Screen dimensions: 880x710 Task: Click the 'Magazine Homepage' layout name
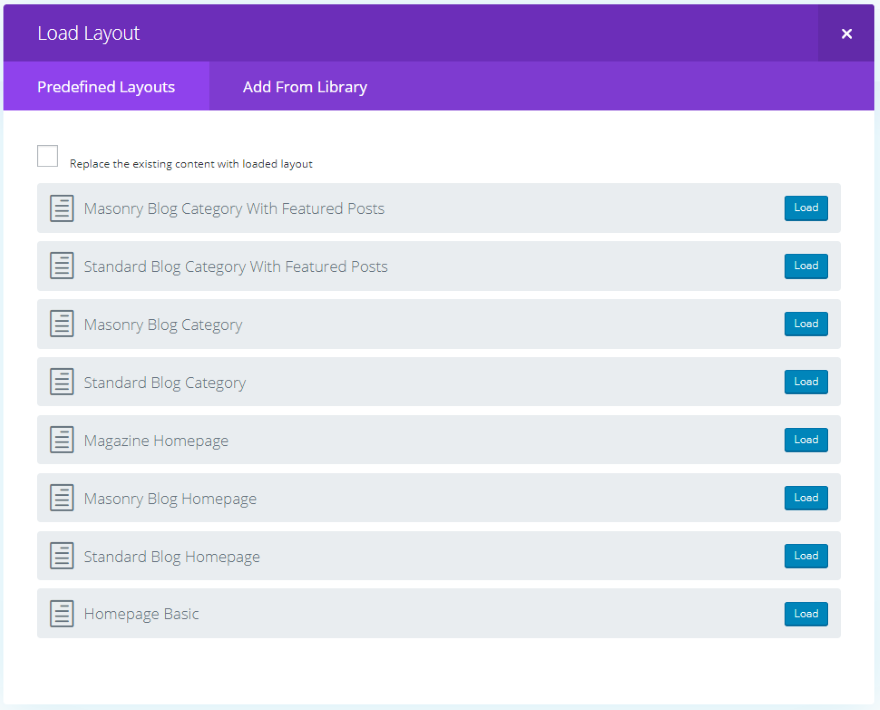tap(156, 441)
